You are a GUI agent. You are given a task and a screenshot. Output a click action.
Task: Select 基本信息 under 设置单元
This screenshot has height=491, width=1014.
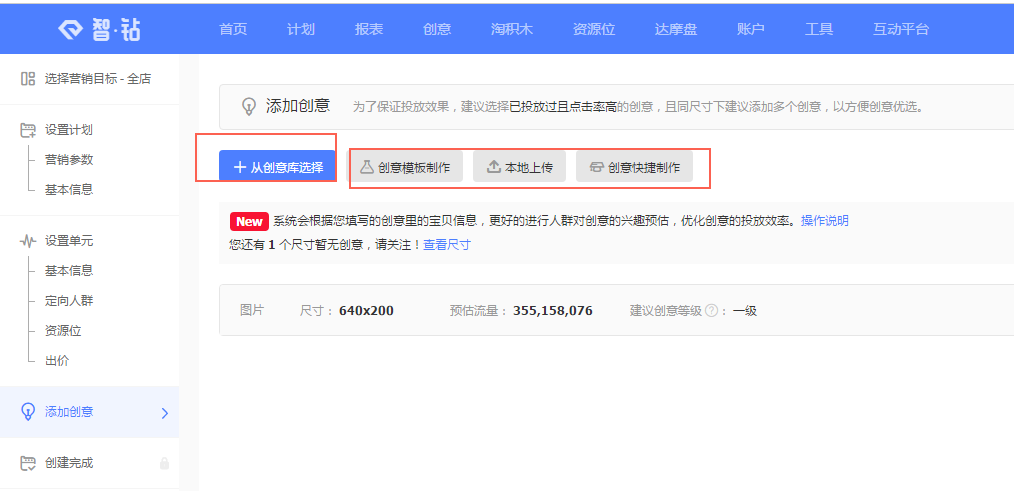(x=69, y=270)
